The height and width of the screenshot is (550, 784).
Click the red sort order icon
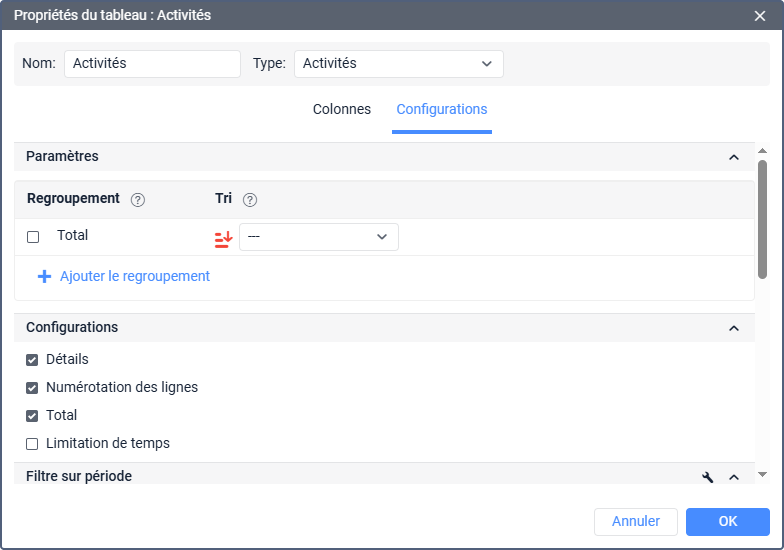pyautogui.click(x=223, y=238)
